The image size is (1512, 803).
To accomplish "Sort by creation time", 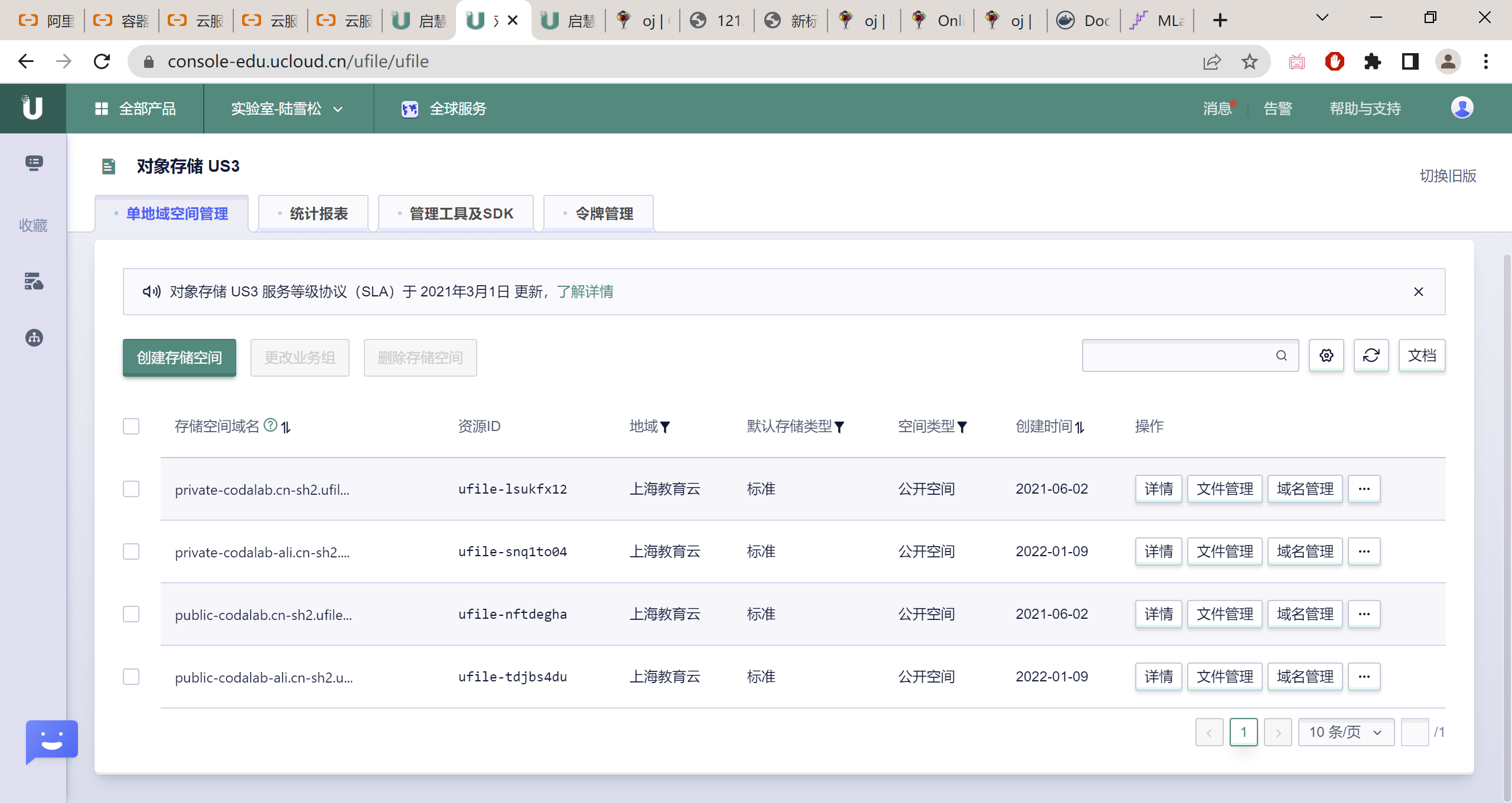I will tap(1080, 427).
